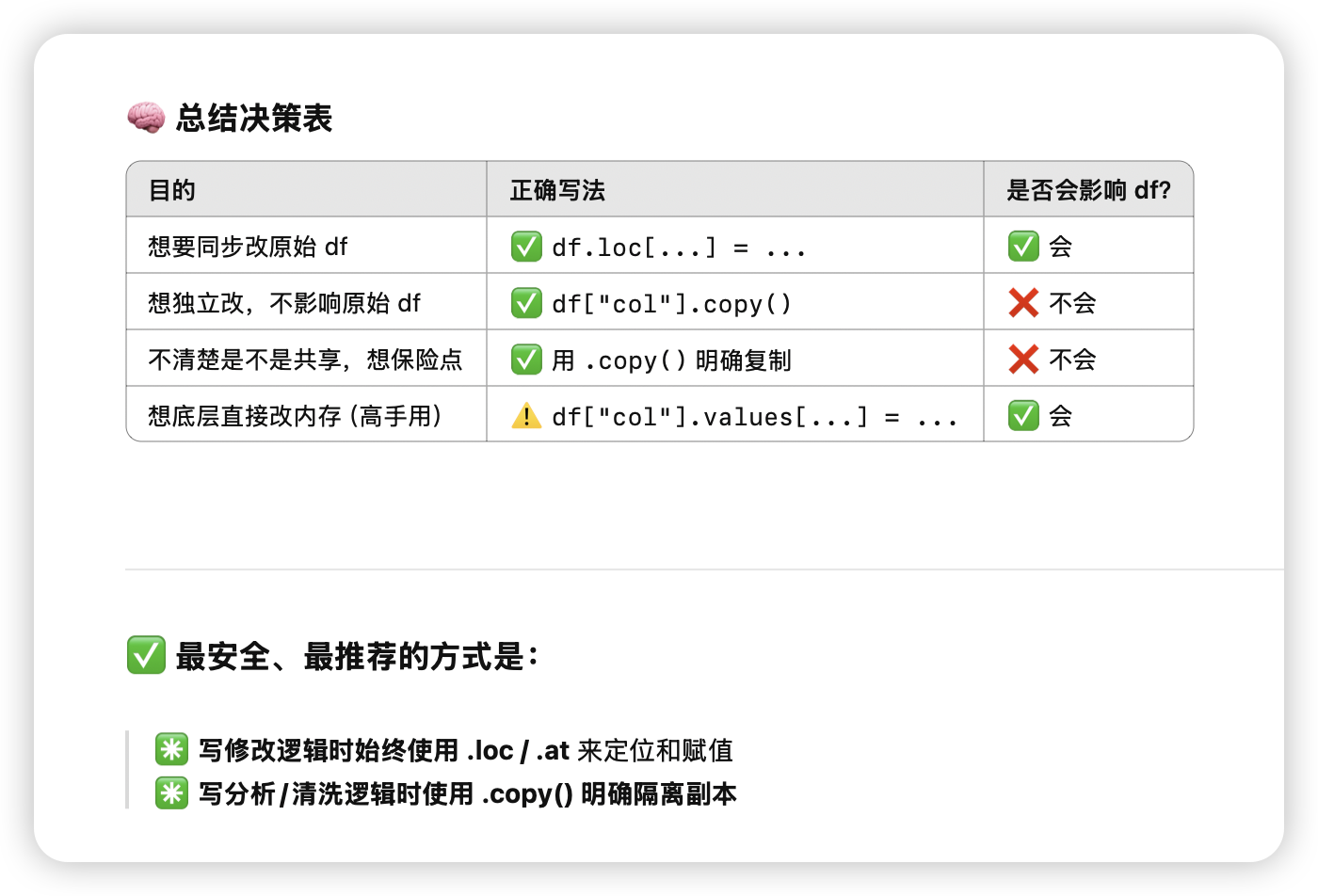This screenshot has width=1318, height=896.
Task: Click the 想要同步改原始 df cell
Action: click(x=307, y=246)
